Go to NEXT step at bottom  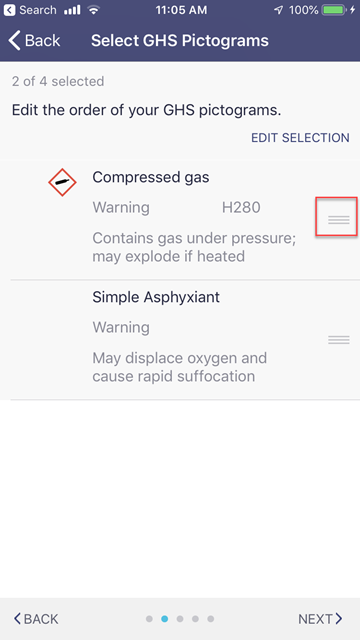point(320,619)
